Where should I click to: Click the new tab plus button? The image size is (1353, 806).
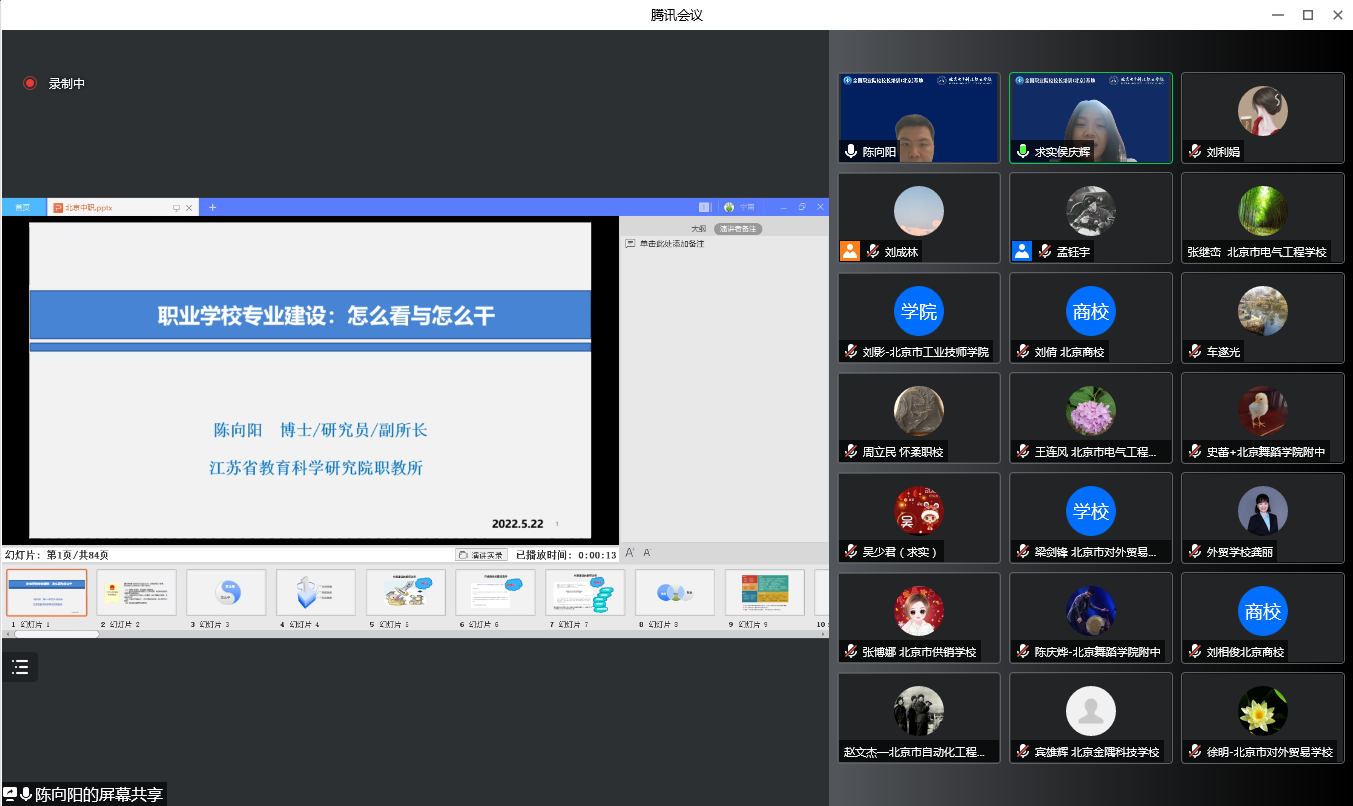tap(212, 207)
